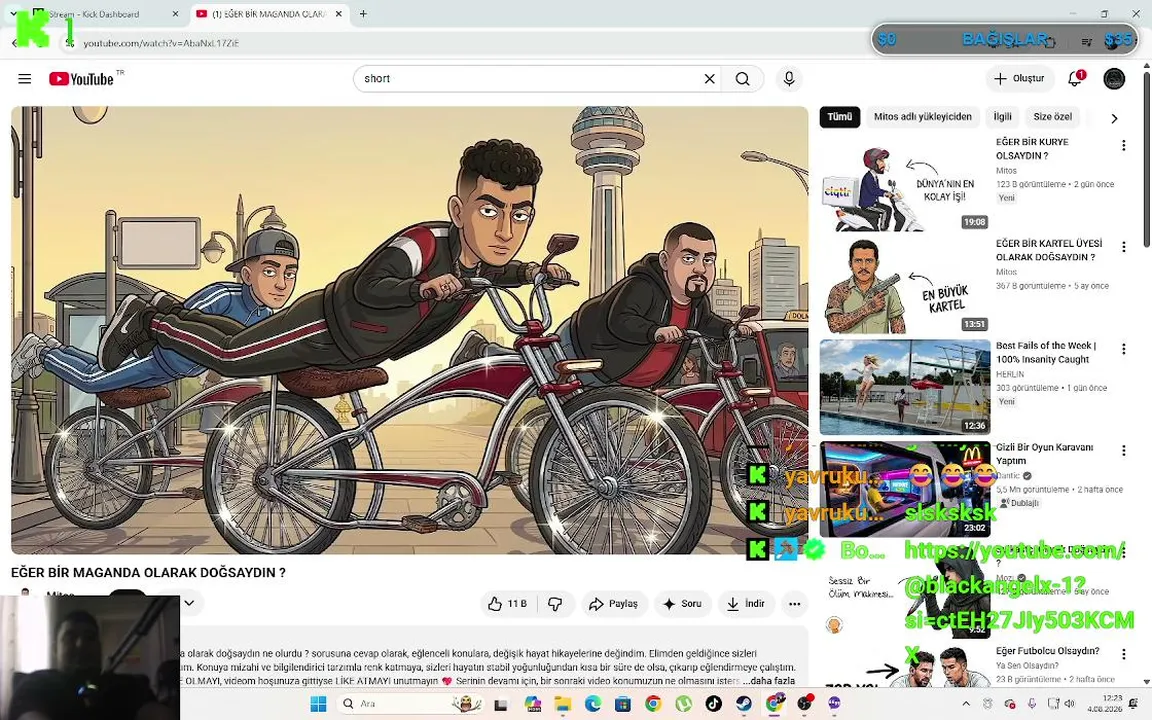
Task: Click the taskbar microphone tray icon
Action: click(x=1032, y=704)
